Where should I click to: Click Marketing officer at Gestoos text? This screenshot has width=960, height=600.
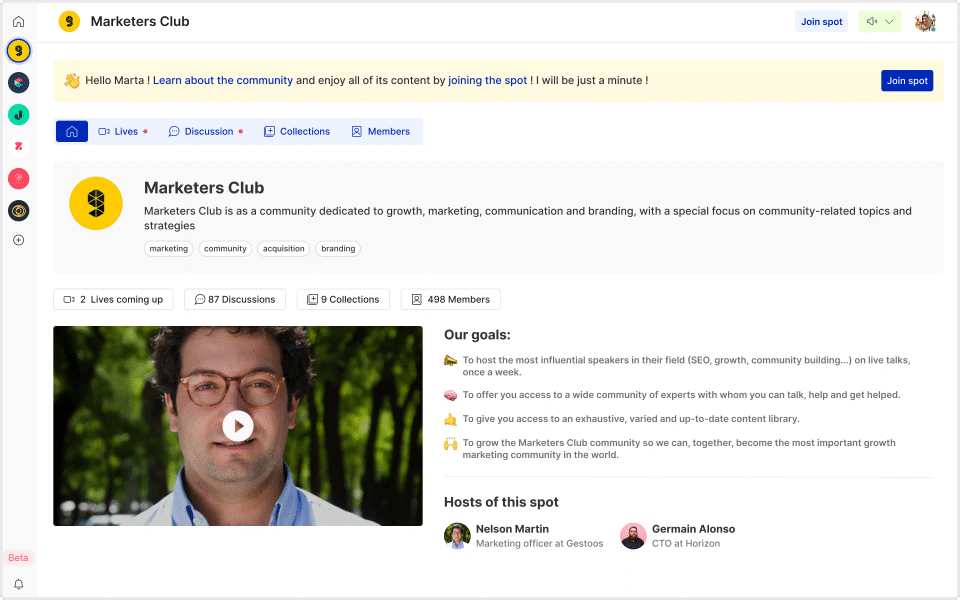(539, 544)
